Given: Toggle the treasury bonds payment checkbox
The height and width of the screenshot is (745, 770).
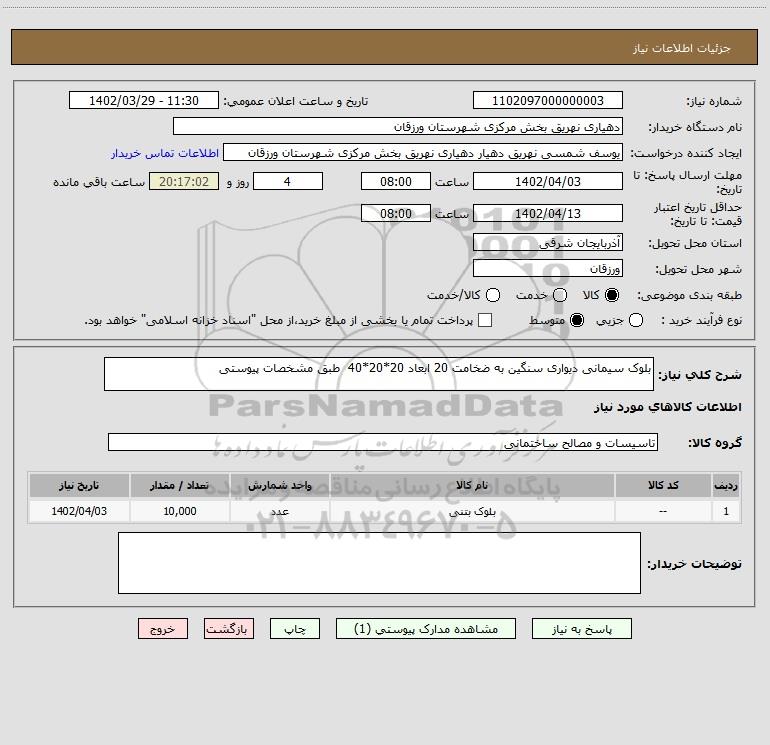Looking at the screenshot, I should 485,320.
